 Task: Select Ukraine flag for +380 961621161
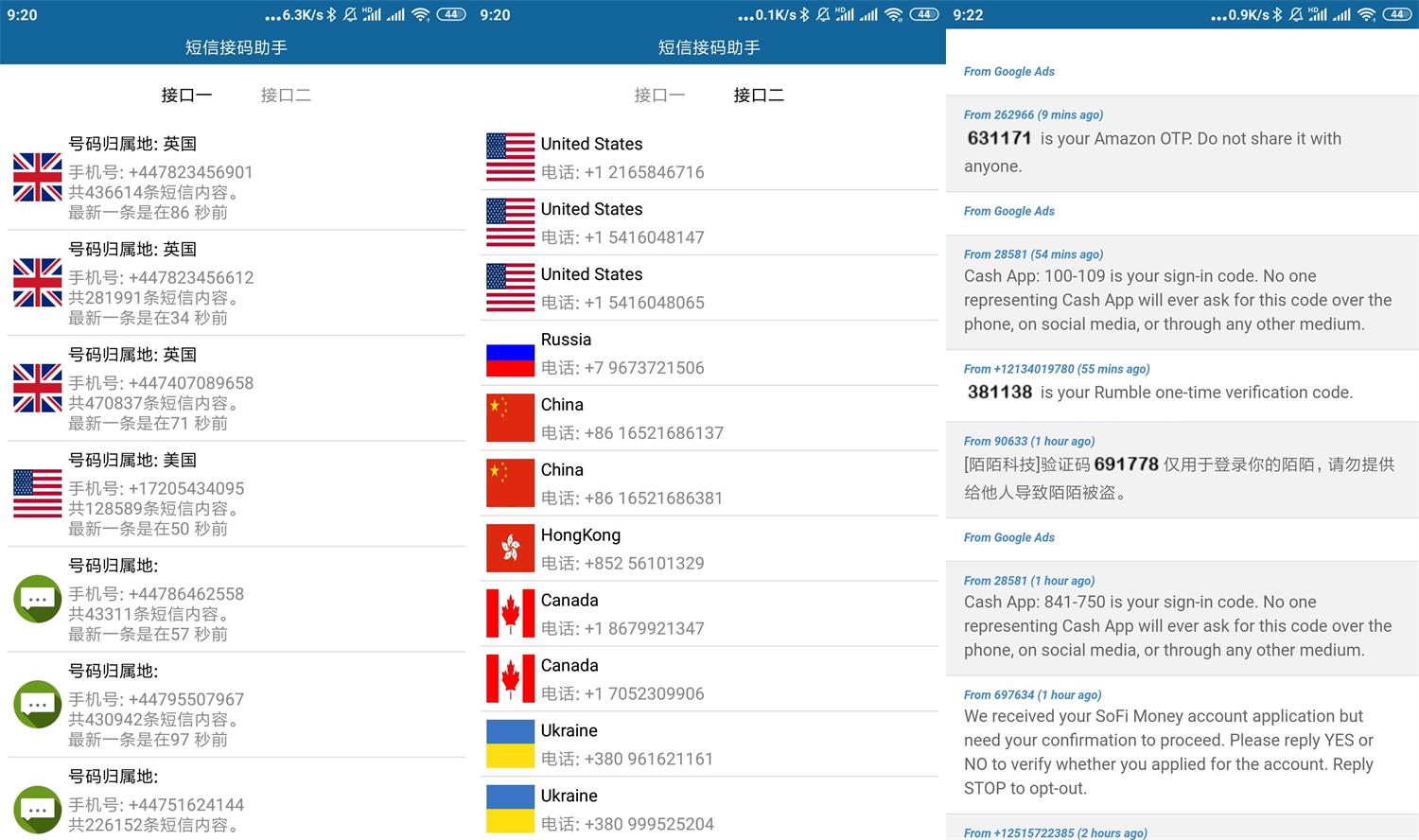pyautogui.click(x=510, y=744)
